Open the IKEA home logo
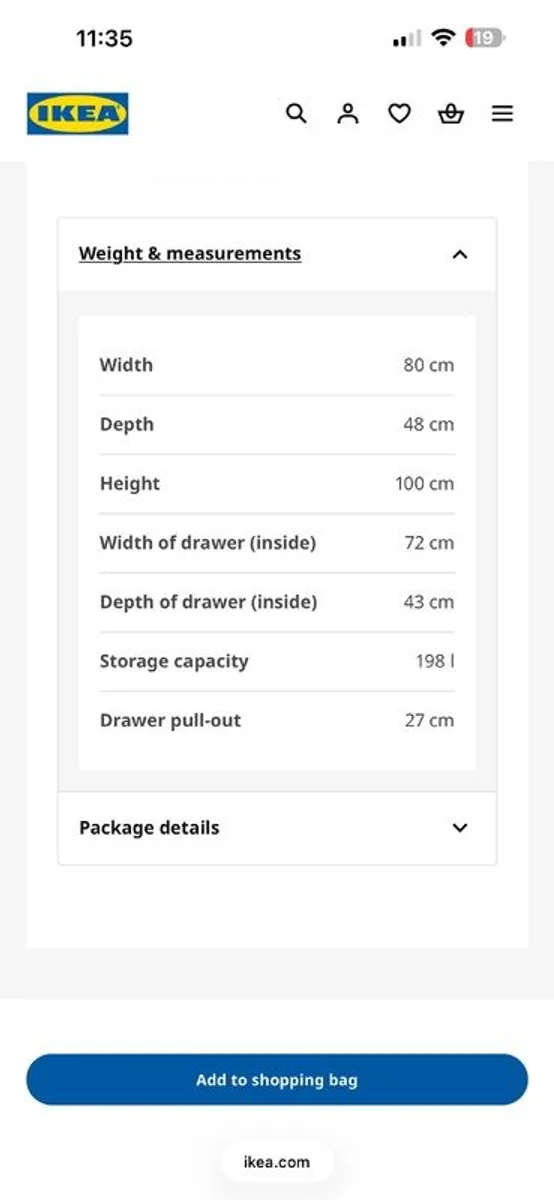The image size is (554, 1200). click(x=77, y=114)
